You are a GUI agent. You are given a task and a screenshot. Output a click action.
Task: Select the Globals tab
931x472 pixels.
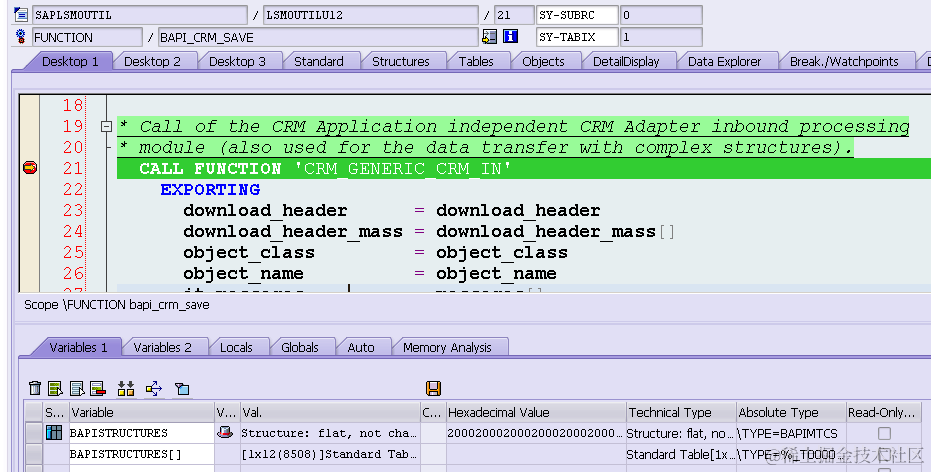click(x=300, y=347)
